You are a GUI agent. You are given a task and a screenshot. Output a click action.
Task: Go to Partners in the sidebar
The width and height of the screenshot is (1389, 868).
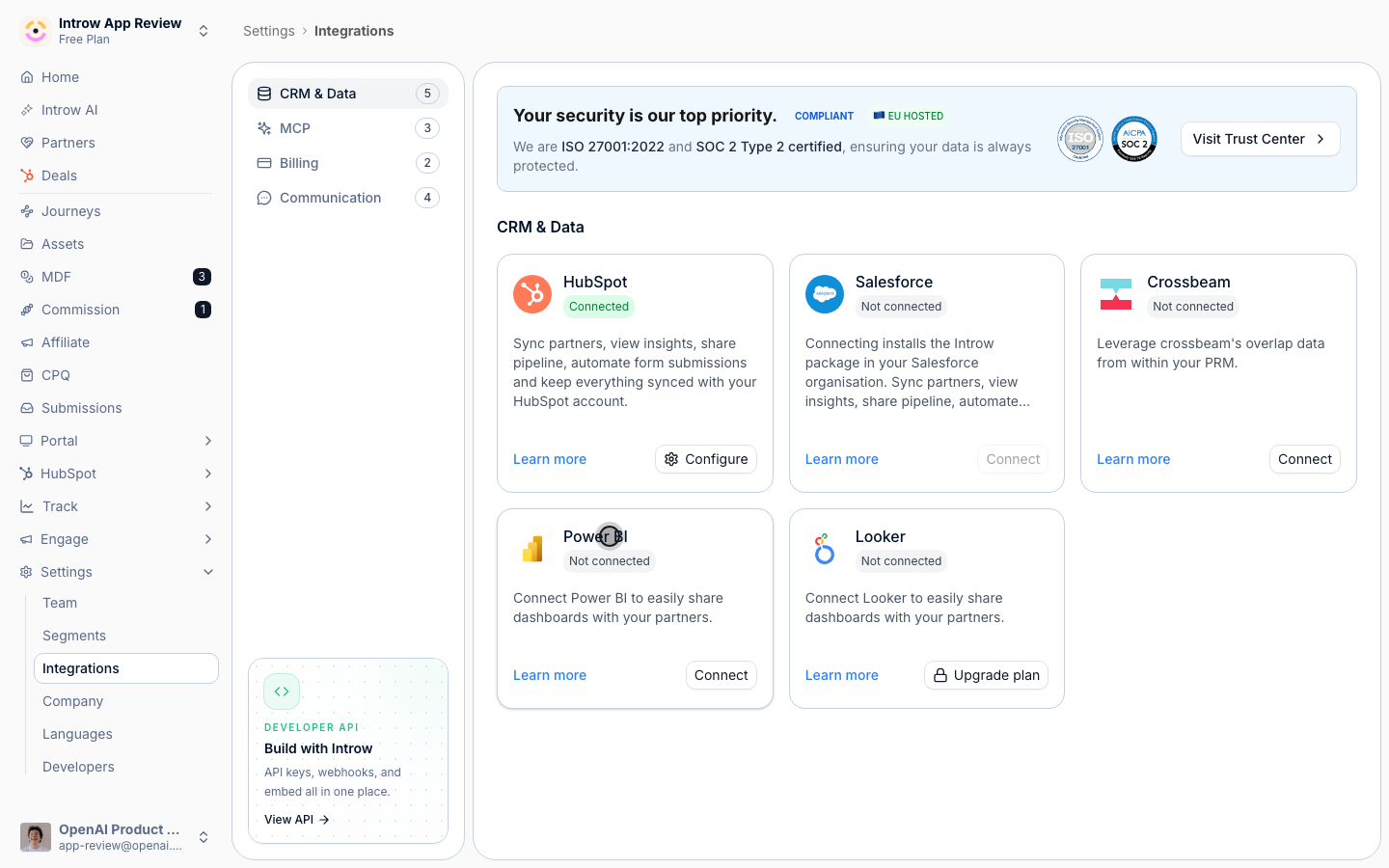click(x=116, y=143)
